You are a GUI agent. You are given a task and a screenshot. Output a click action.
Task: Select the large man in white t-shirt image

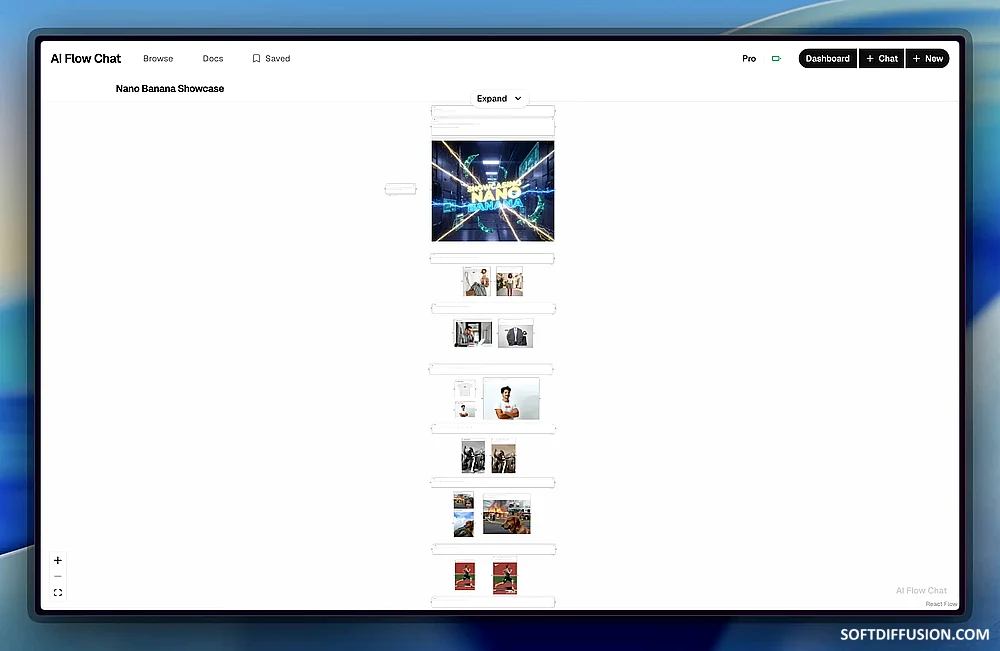pyautogui.click(x=511, y=399)
